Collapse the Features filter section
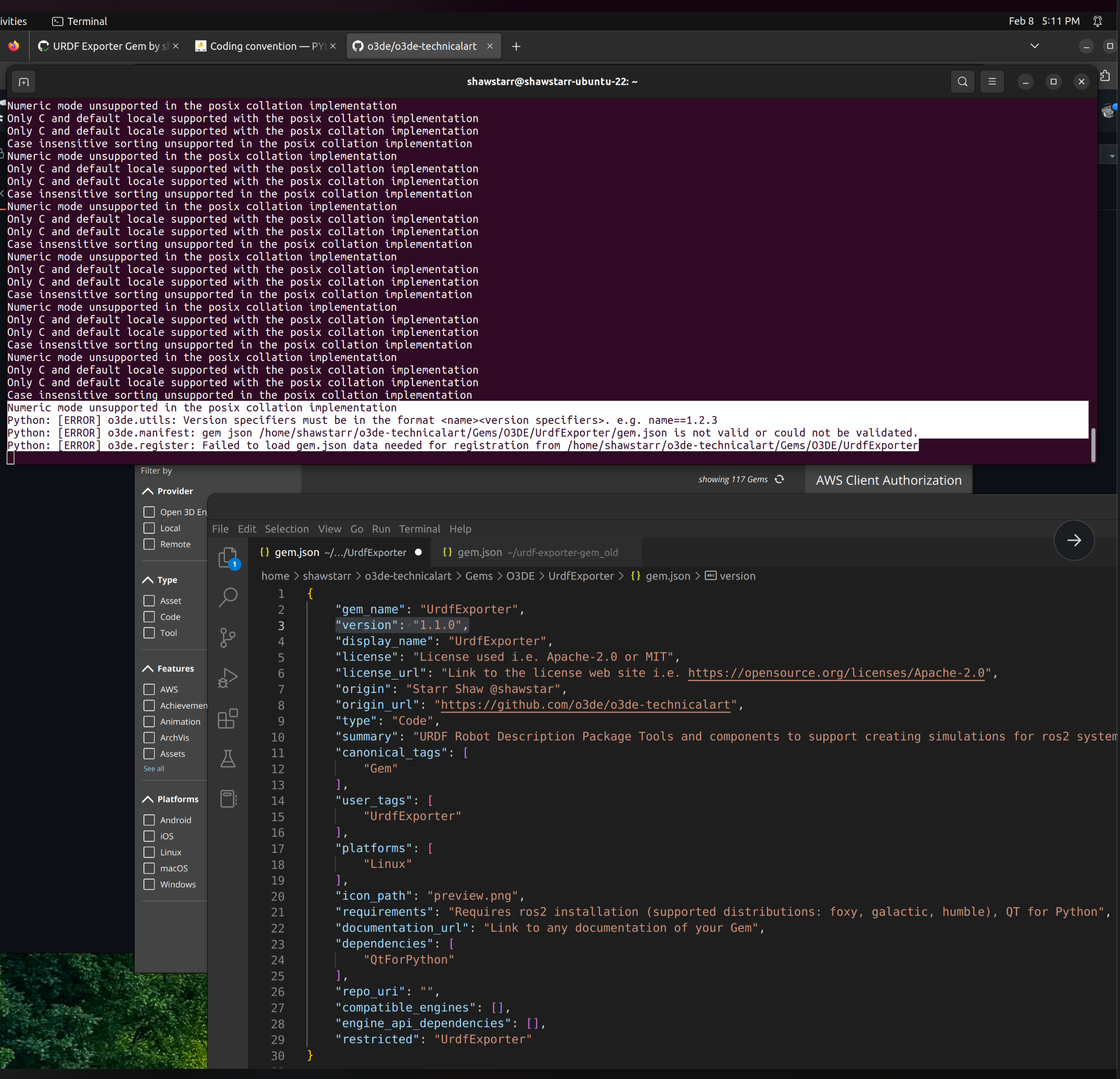 pyautogui.click(x=147, y=668)
